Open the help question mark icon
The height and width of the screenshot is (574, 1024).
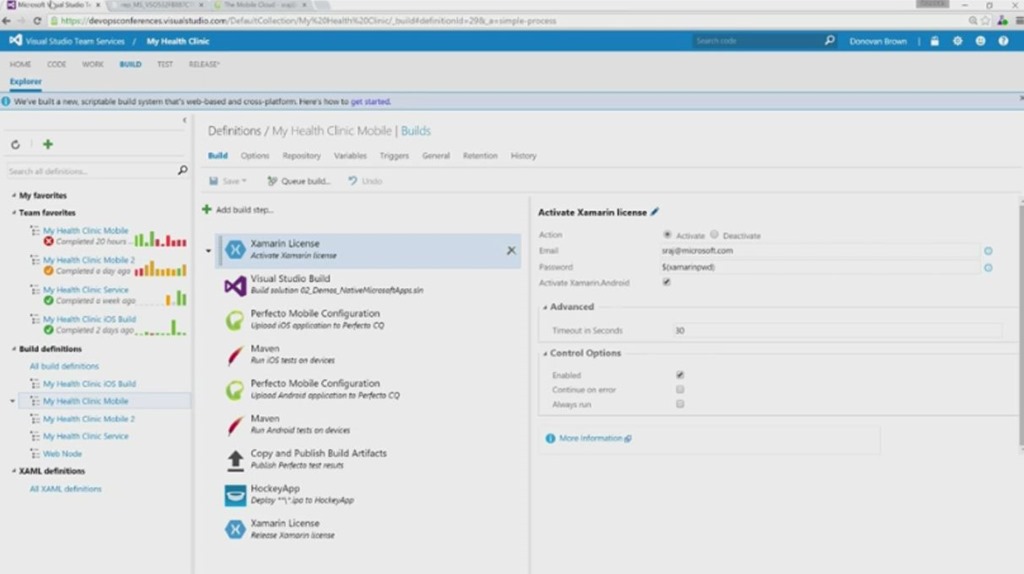(x=1003, y=41)
